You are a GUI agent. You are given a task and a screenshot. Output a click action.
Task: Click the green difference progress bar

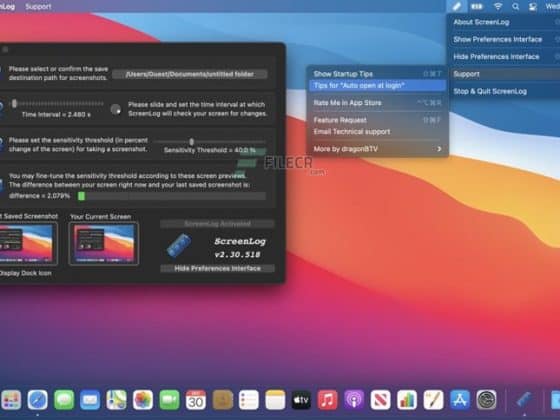[x=172, y=196]
